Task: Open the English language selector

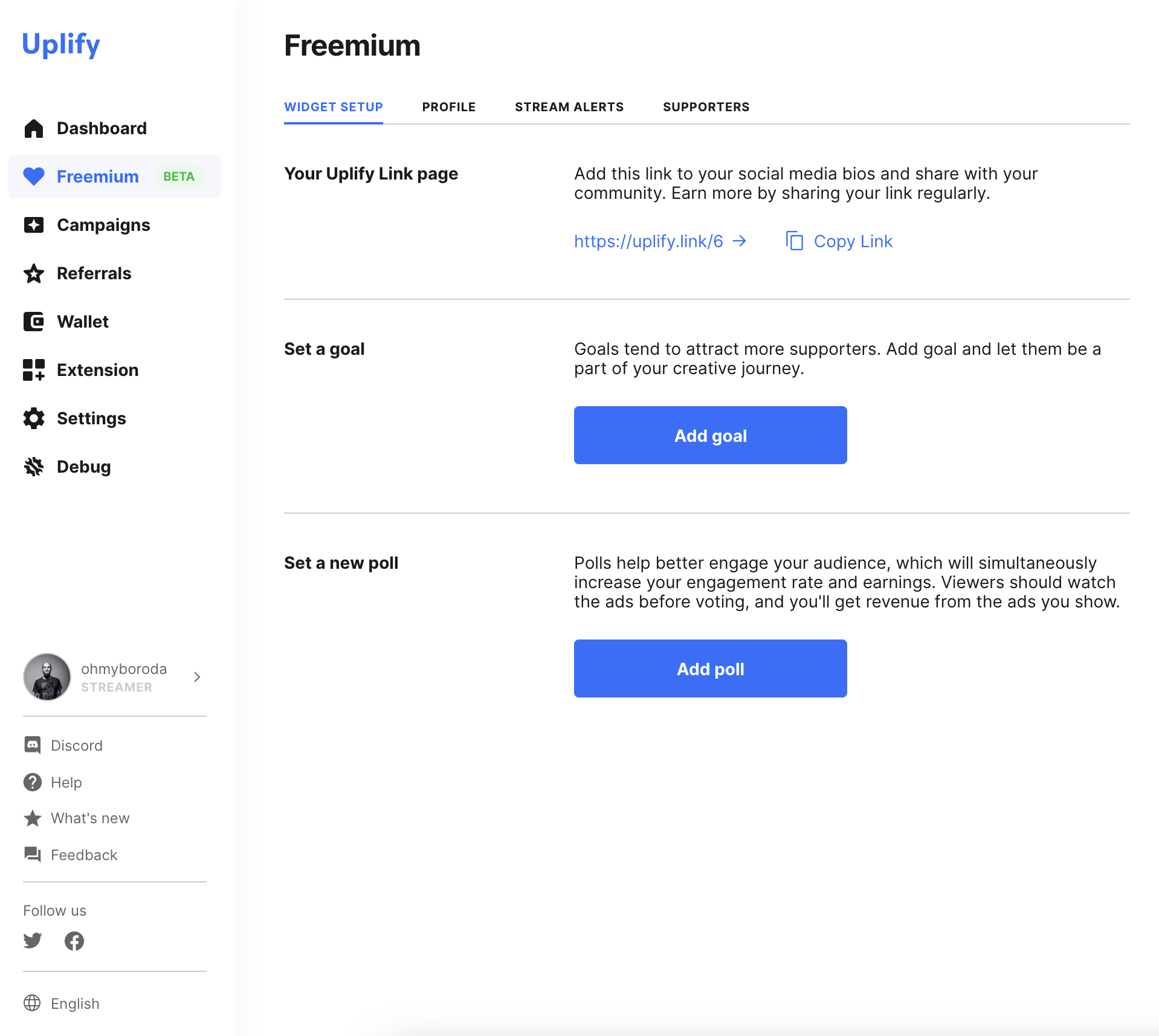Action: tap(62, 1003)
